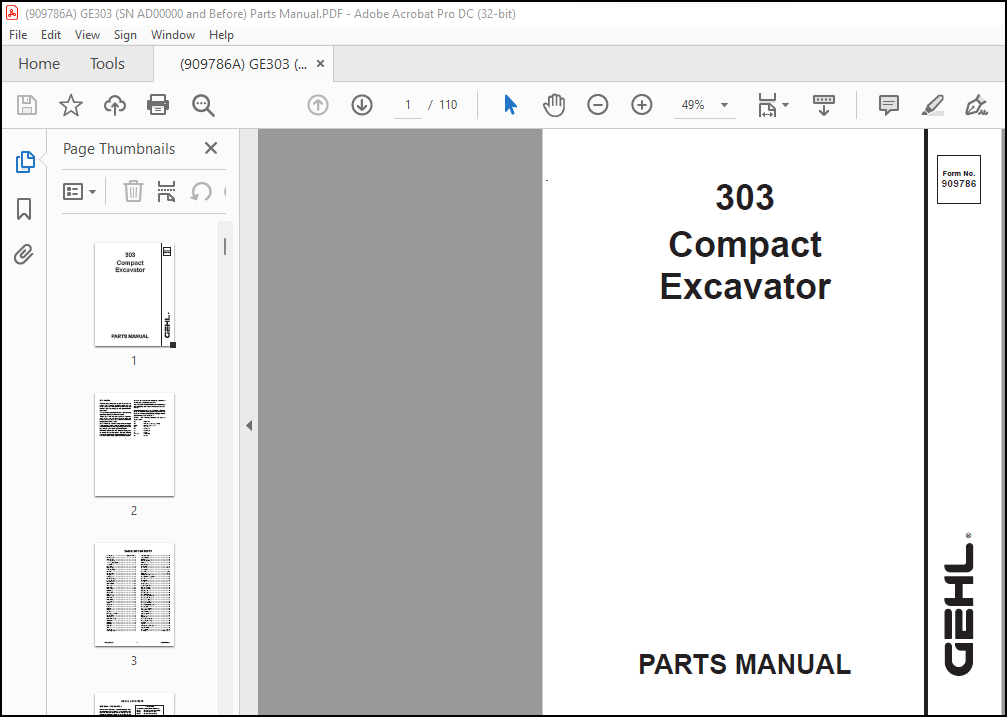The height and width of the screenshot is (717, 1007).
Task: Select the highlight text tool
Action: point(933,105)
